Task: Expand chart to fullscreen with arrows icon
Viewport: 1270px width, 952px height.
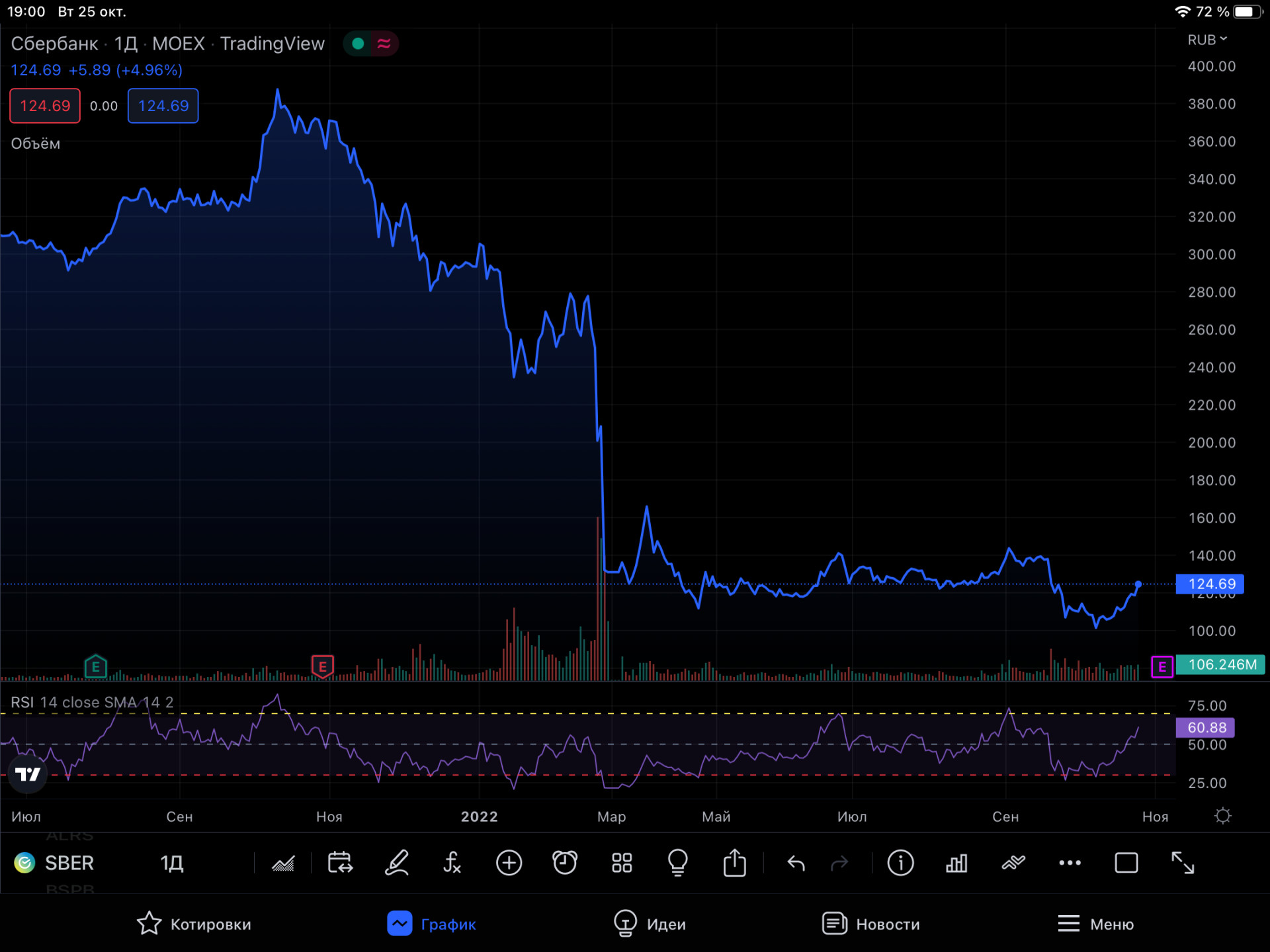Action: [x=1183, y=863]
